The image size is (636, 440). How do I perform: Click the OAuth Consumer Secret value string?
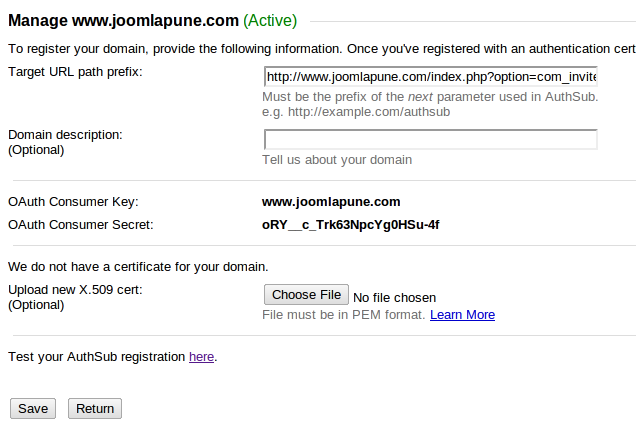coord(350,225)
